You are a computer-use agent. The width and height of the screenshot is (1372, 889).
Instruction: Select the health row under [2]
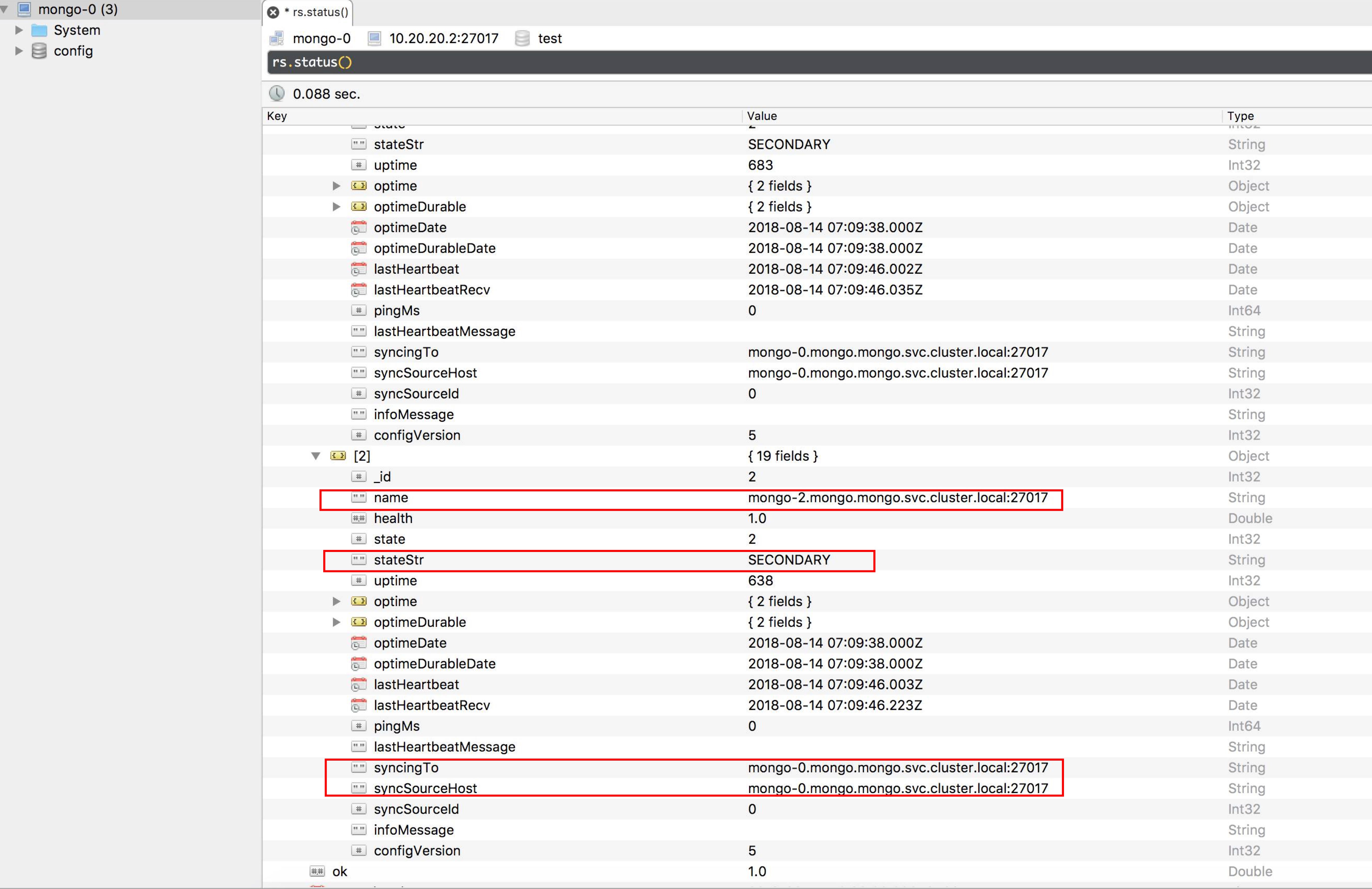coord(817,518)
